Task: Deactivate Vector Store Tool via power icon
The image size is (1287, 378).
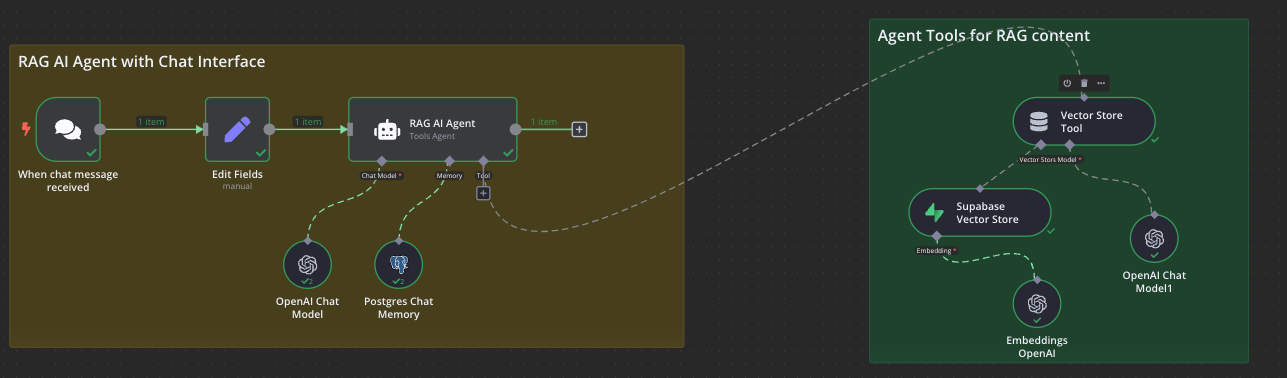Action: tap(1067, 83)
